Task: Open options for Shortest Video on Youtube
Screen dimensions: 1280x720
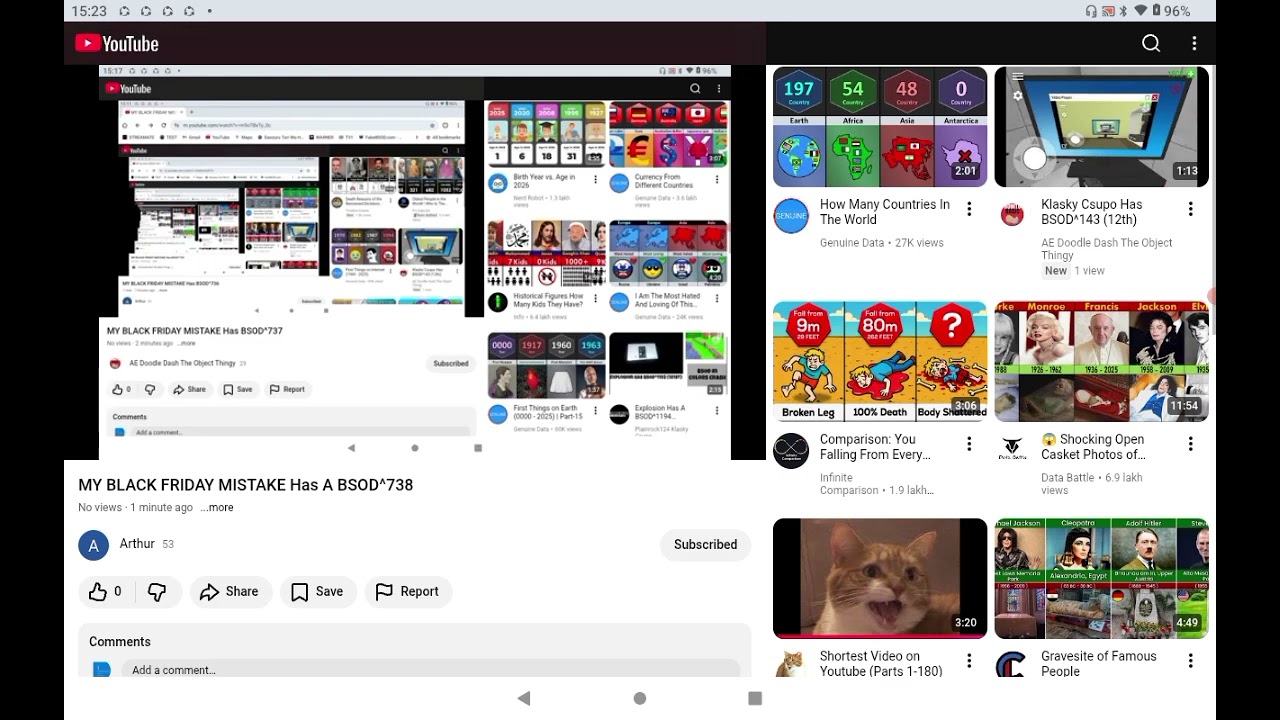Action: pos(969,661)
